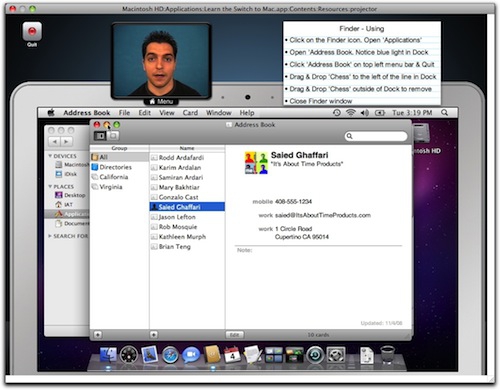The width and height of the screenshot is (500, 390).
Task: Click the Note field
Action: (x=318, y=250)
